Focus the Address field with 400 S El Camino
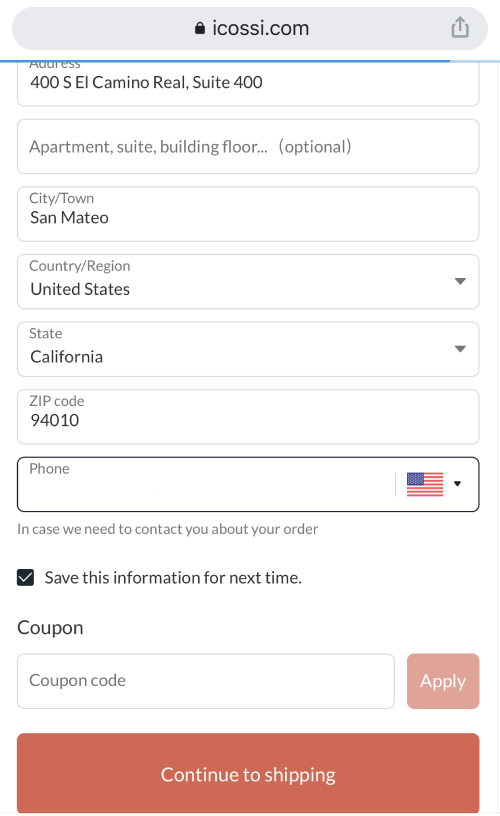The width and height of the screenshot is (500, 816). pos(248,83)
